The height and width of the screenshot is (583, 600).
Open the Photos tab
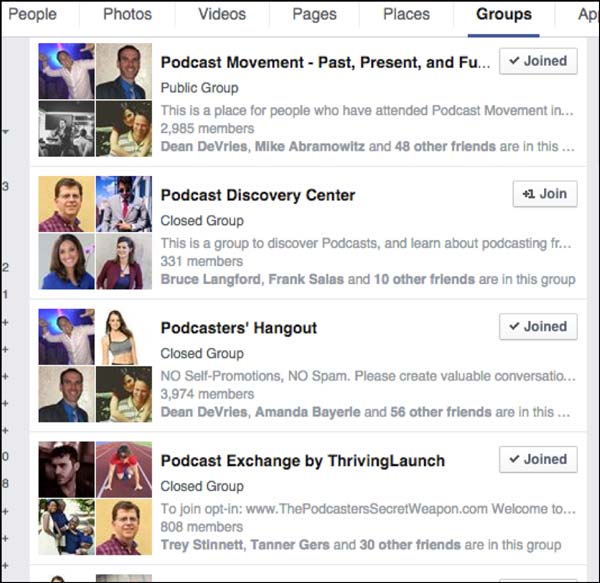pyautogui.click(x=127, y=15)
